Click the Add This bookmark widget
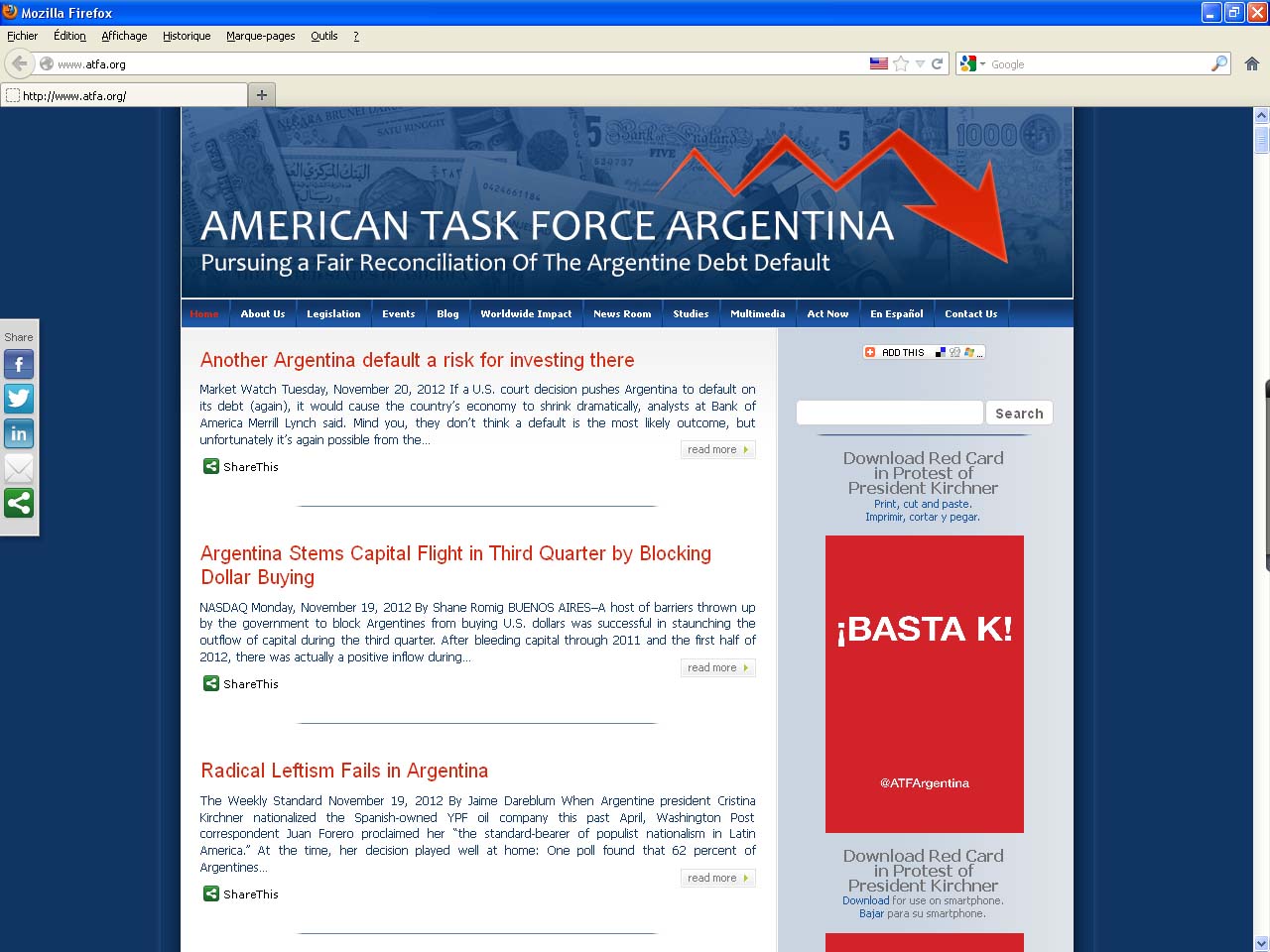Viewport: 1270px width, 952px height. click(x=924, y=352)
